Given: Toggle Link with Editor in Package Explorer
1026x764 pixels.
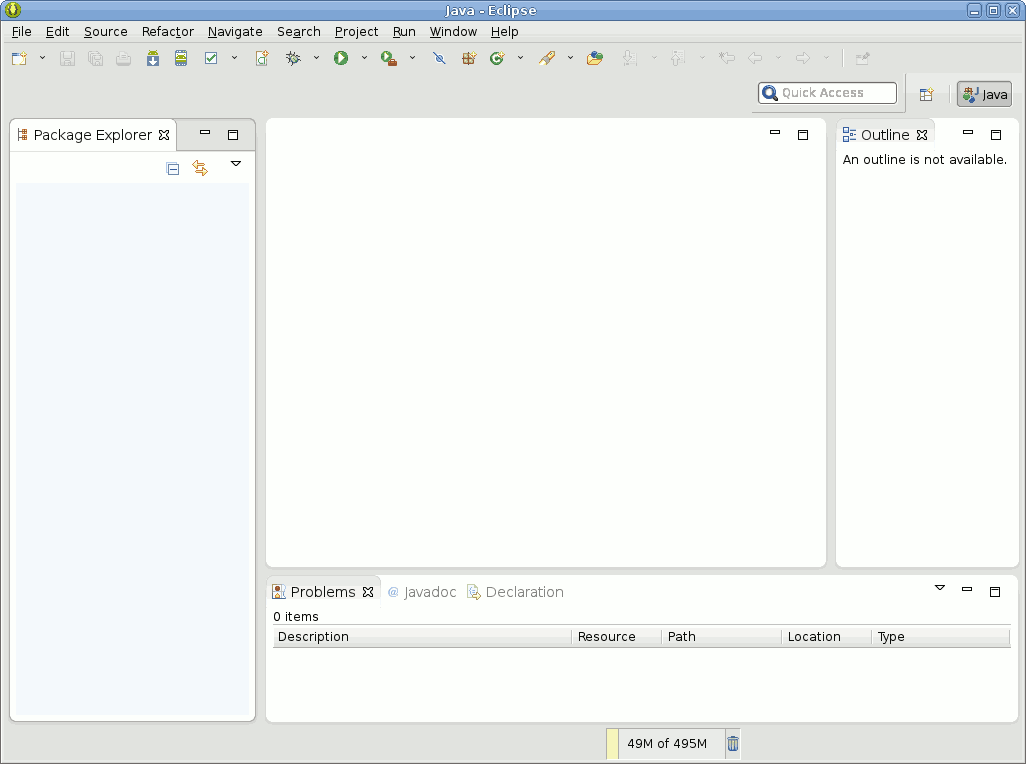Looking at the screenshot, I should [200, 168].
